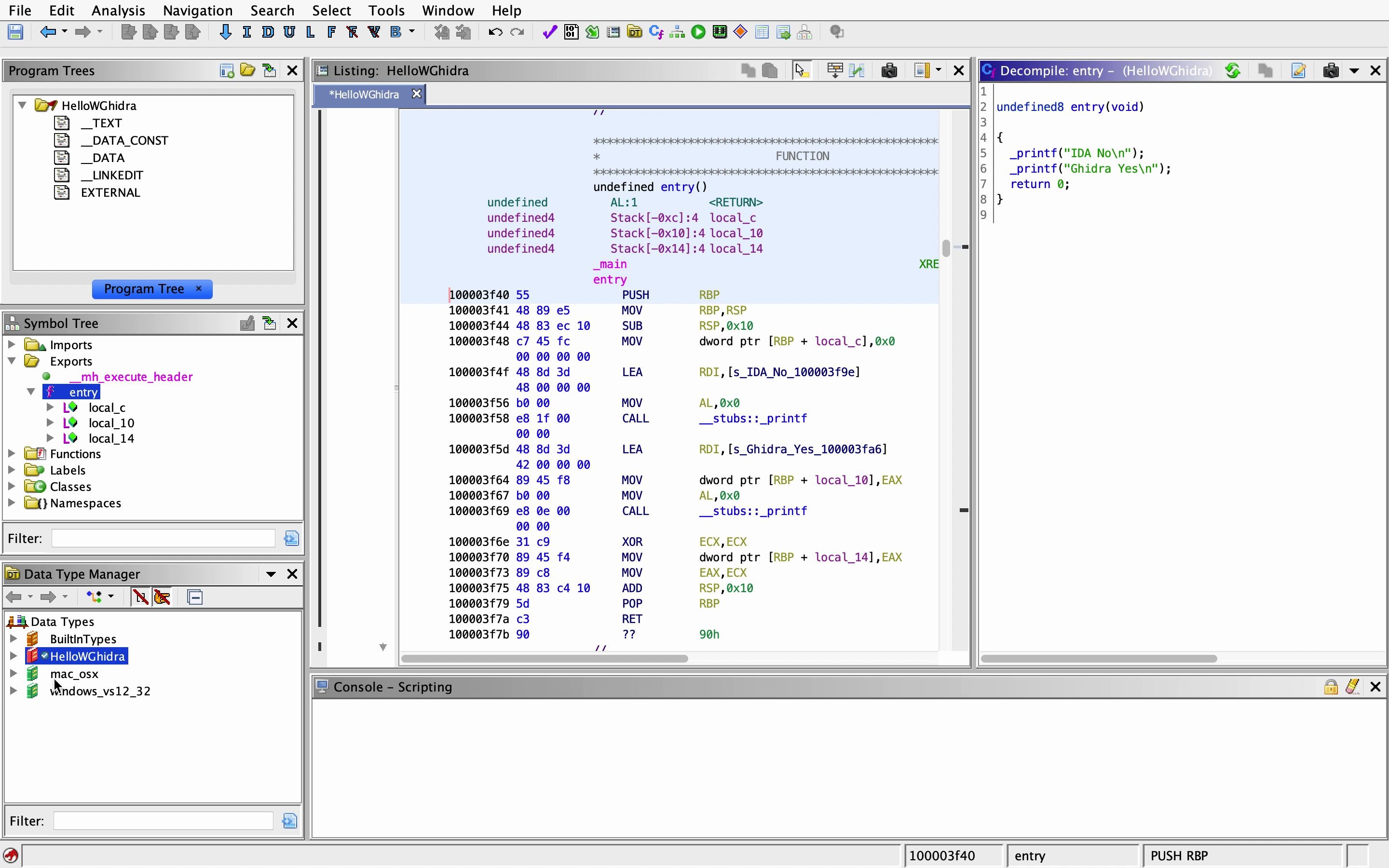The image size is (1389, 868).
Task: Click the purple checkmark toolbar icon
Action: pyautogui.click(x=549, y=32)
